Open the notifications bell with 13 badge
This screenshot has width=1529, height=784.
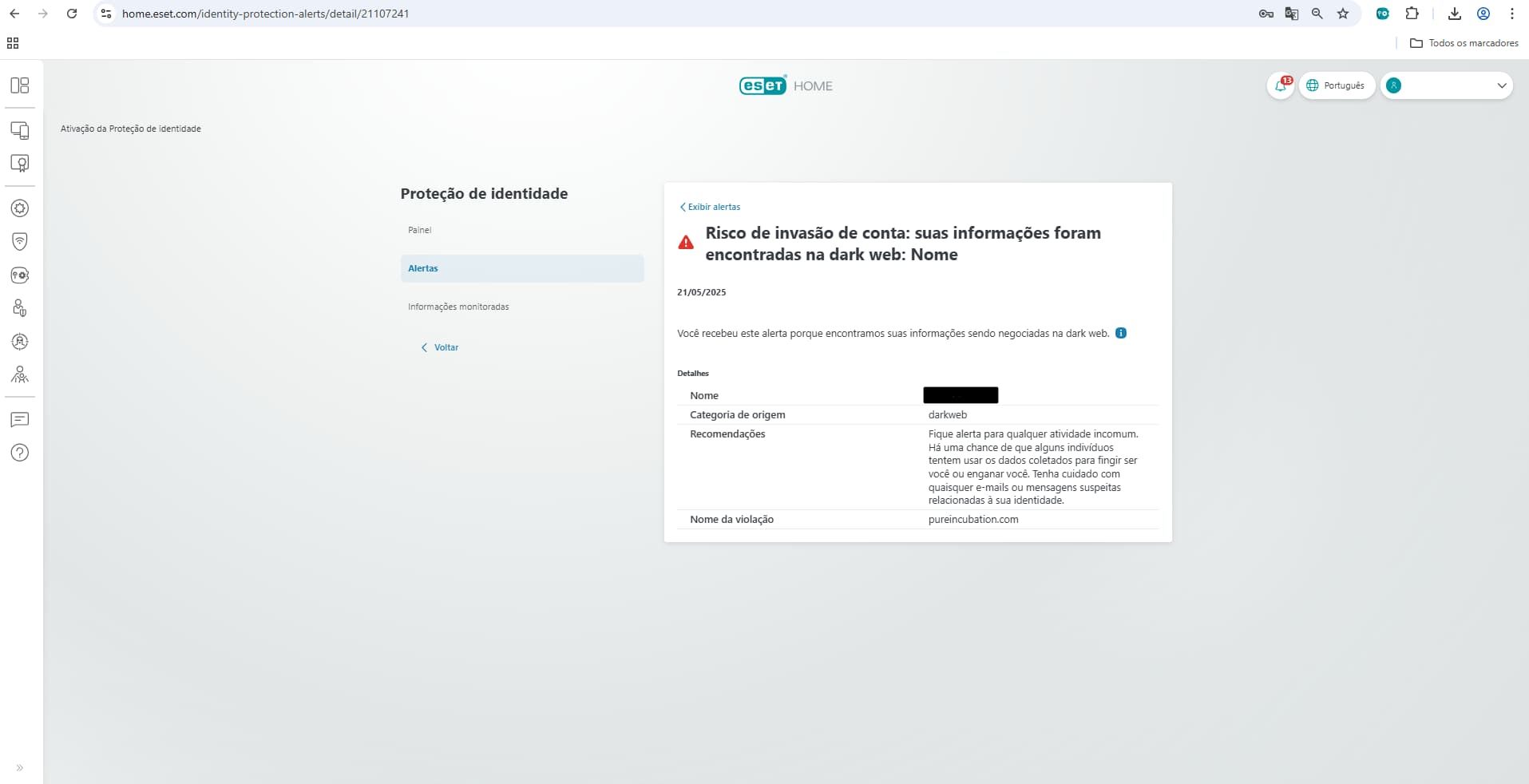pos(1281,85)
